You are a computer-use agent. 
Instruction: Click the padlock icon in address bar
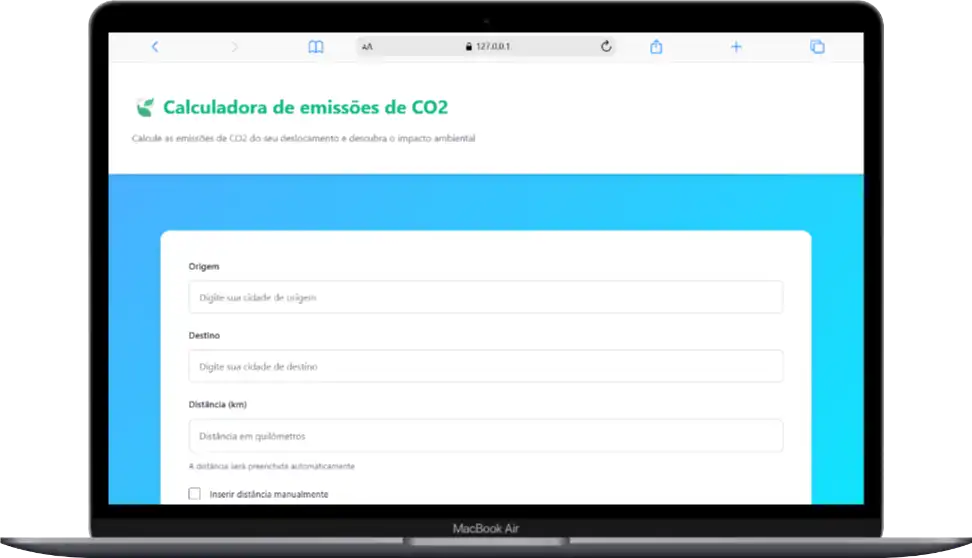point(467,47)
